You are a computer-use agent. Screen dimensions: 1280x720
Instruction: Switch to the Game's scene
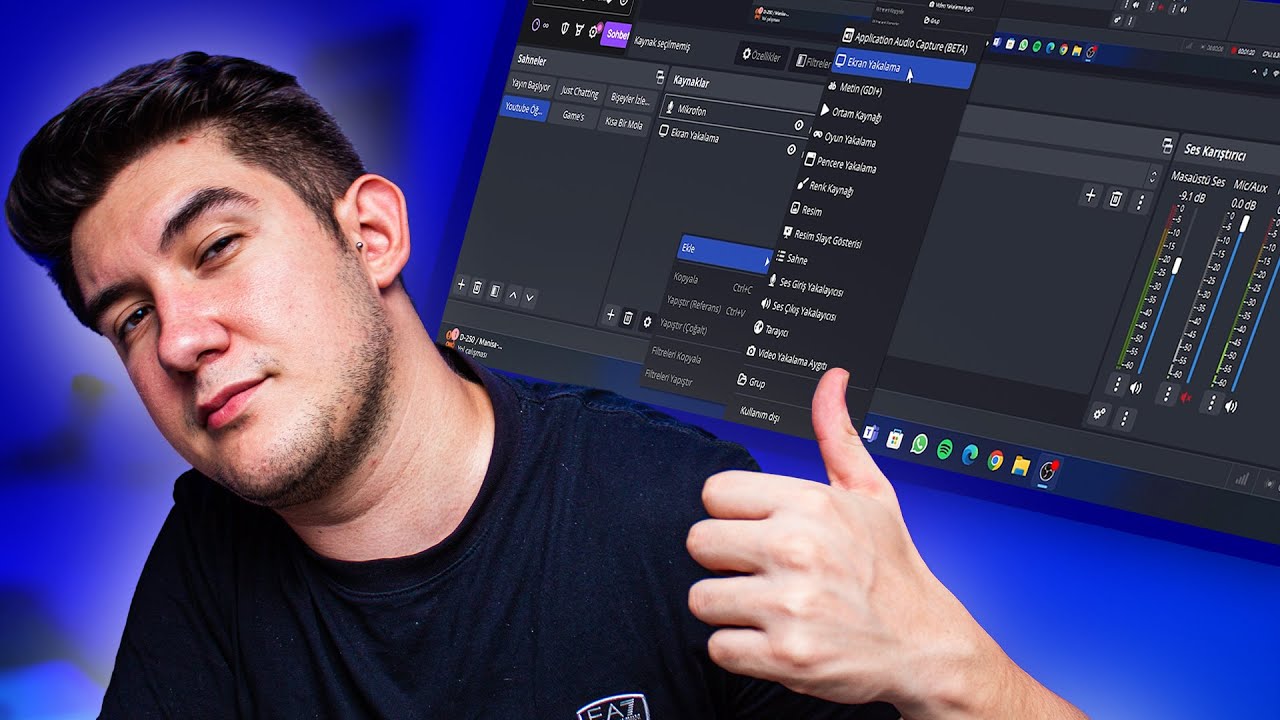point(574,116)
